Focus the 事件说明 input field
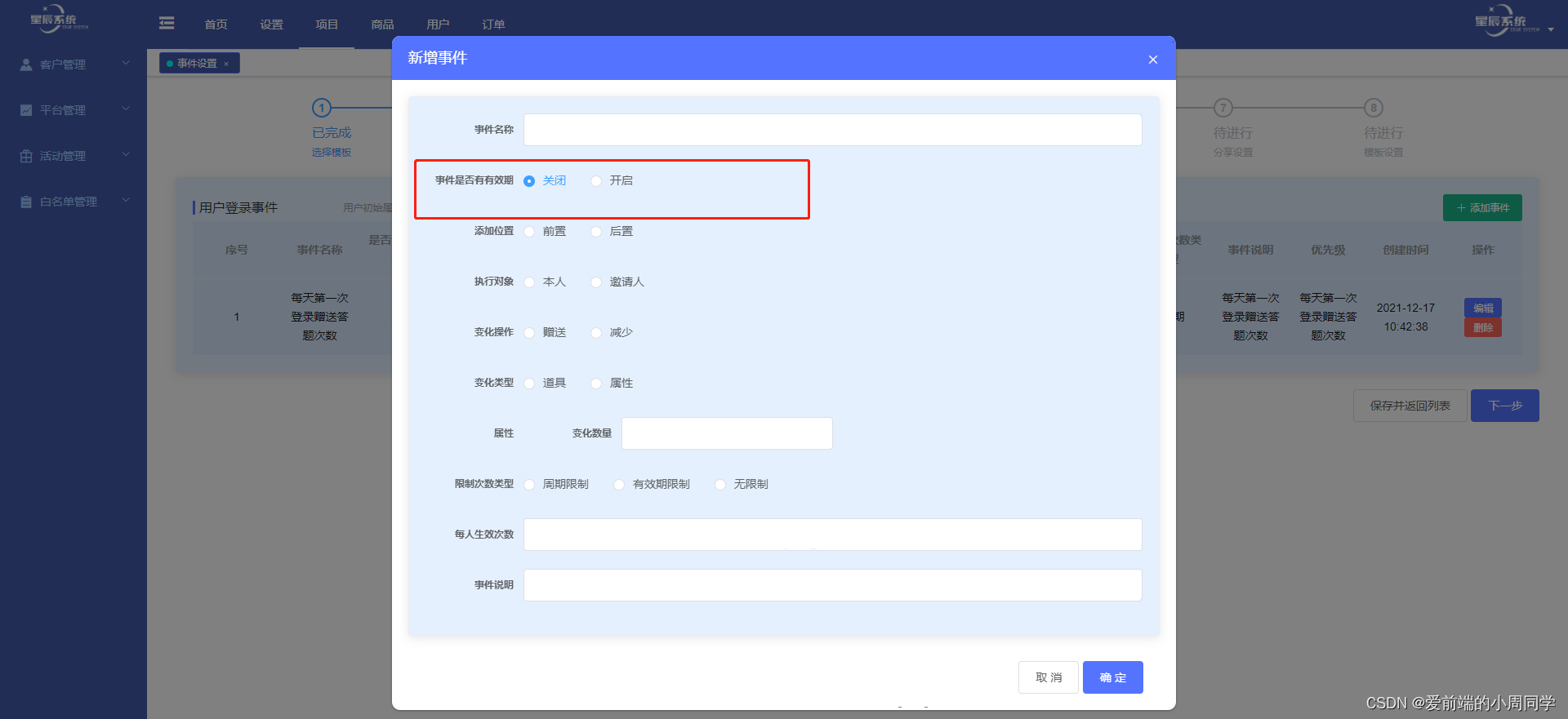The image size is (1568, 719). (x=833, y=585)
